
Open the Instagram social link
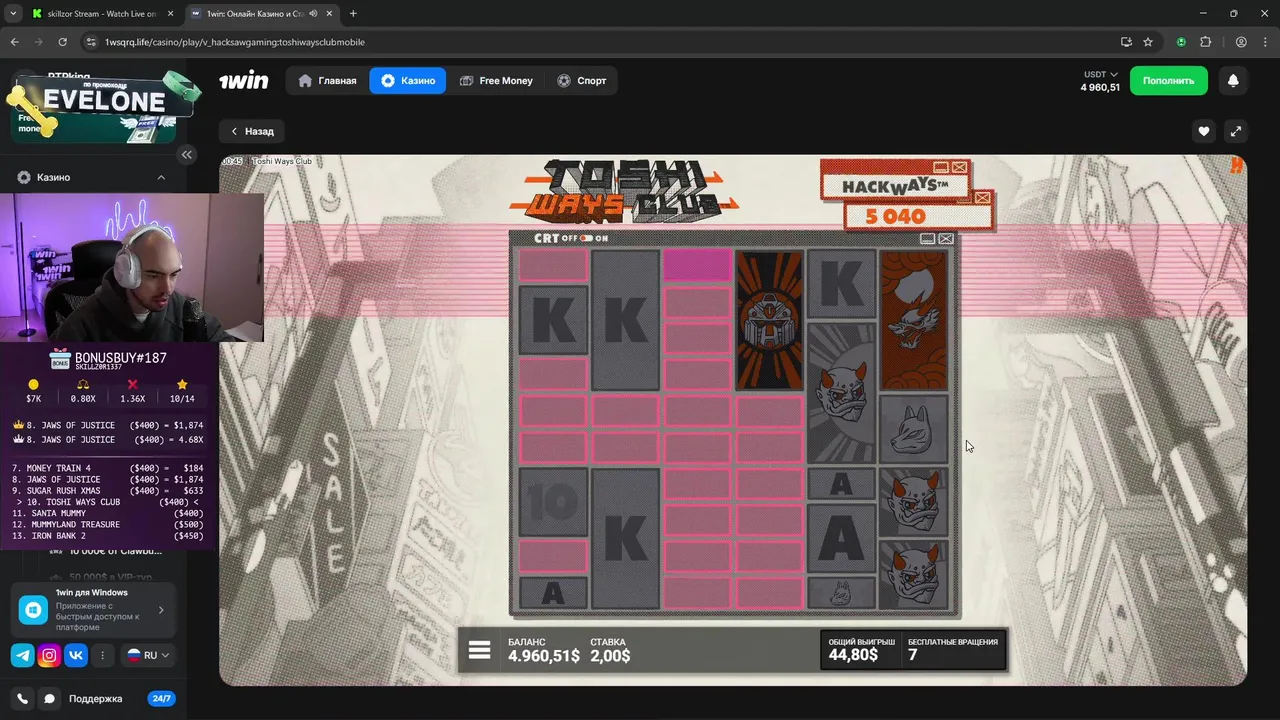point(49,656)
